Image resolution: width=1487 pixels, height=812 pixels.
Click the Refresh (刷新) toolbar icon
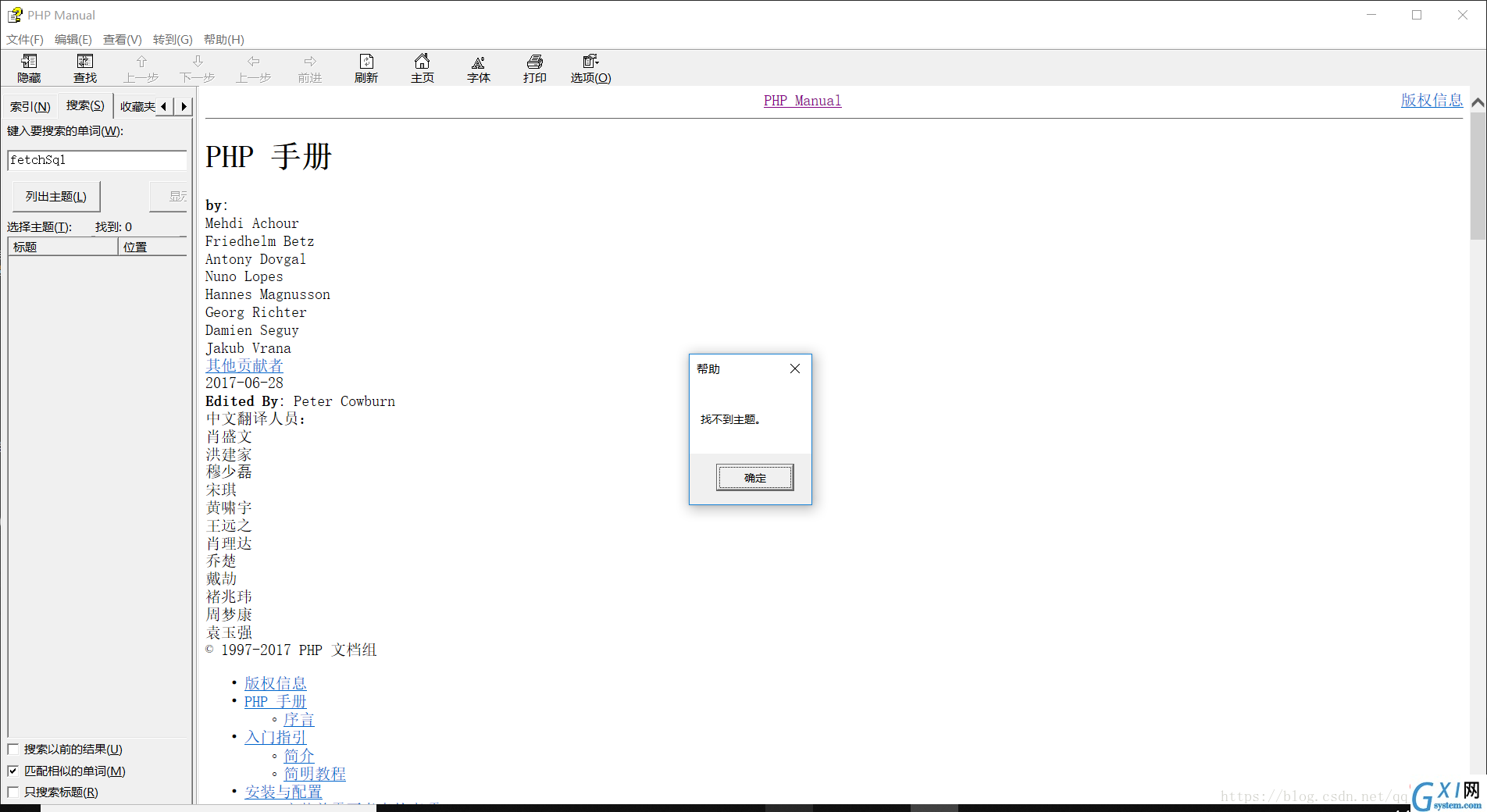click(x=366, y=69)
